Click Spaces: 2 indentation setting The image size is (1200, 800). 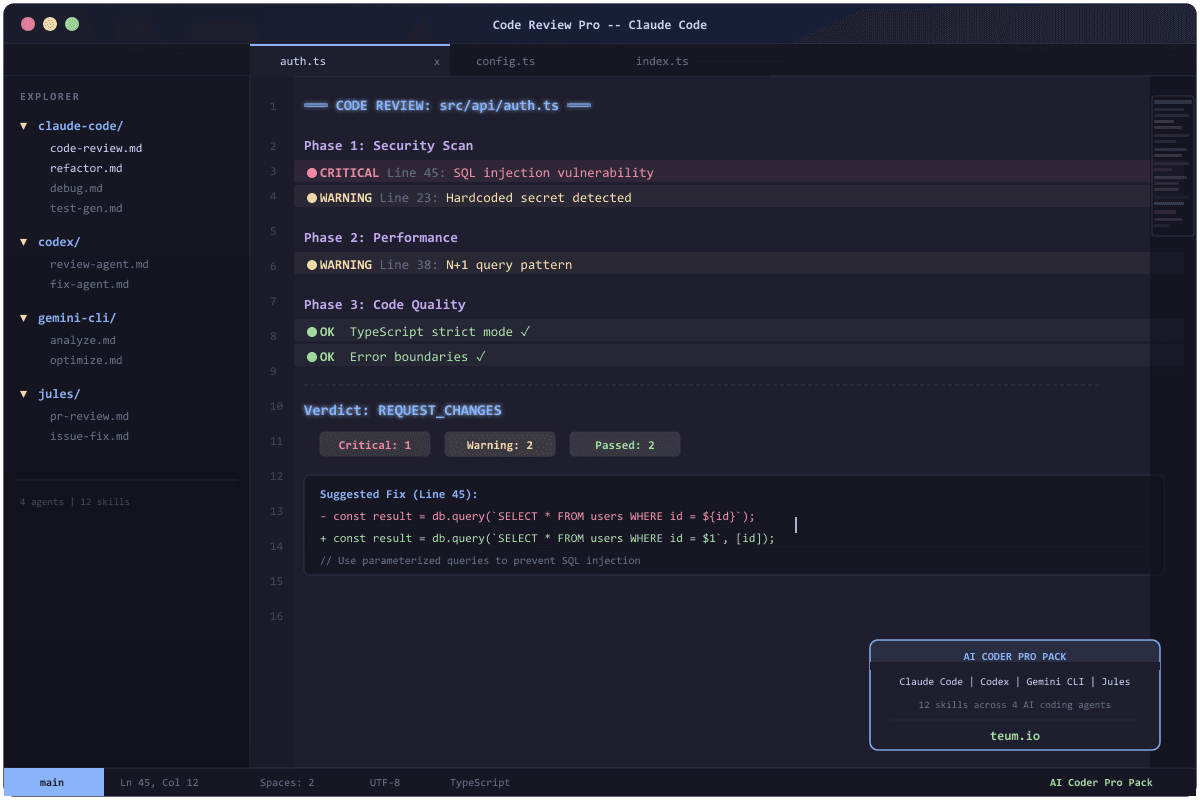tap(287, 782)
